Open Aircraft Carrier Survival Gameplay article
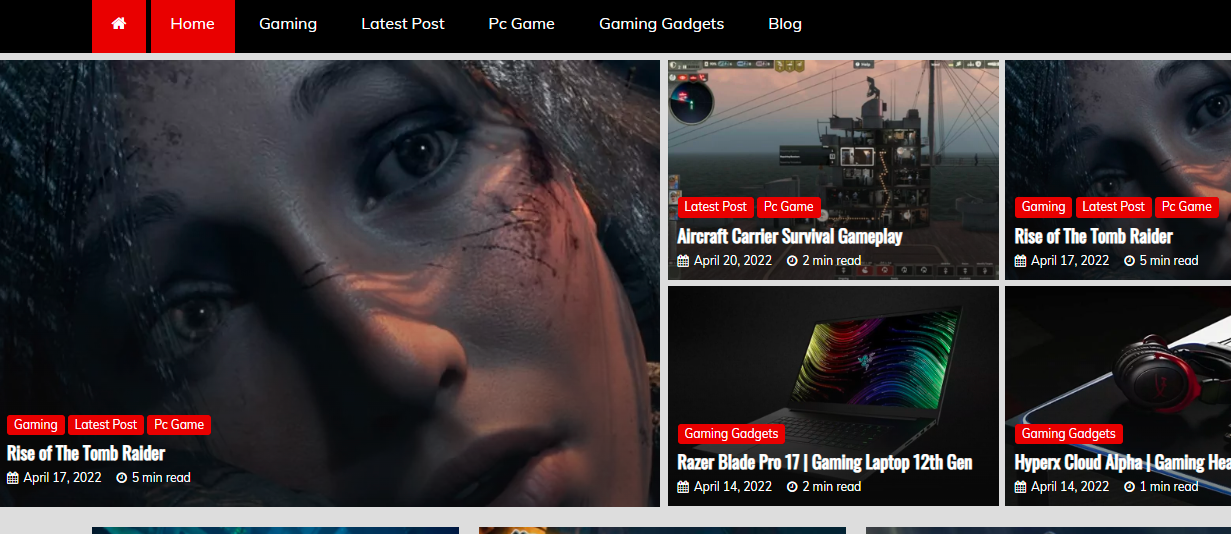The width and height of the screenshot is (1231, 534). (789, 237)
